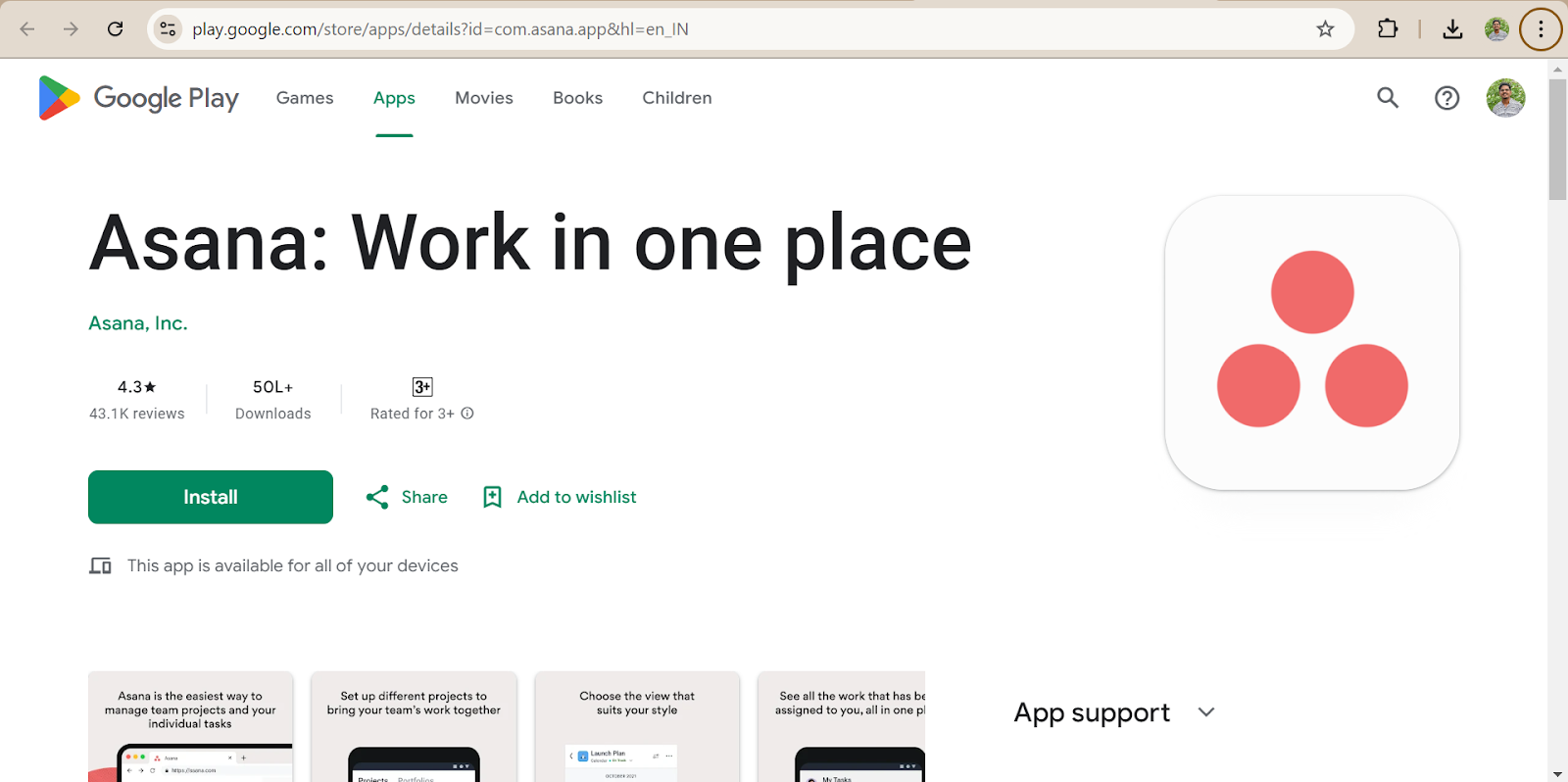
Task: Reload the page with refresh icon
Action: coord(115,29)
